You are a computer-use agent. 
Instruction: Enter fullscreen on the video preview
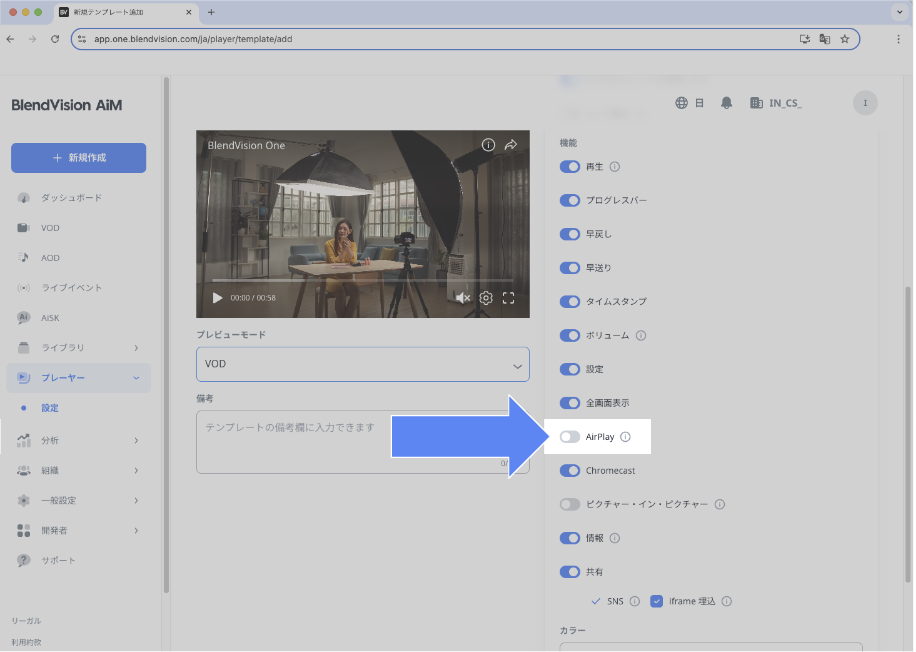pos(509,298)
